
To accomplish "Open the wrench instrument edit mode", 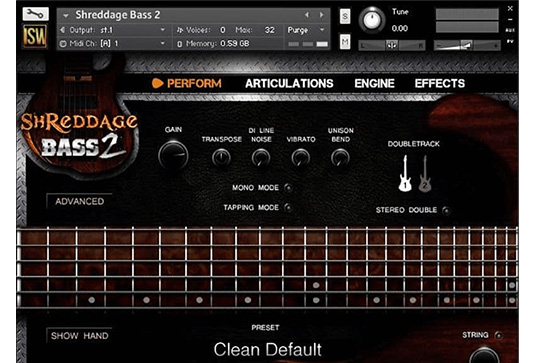I will [35, 14].
